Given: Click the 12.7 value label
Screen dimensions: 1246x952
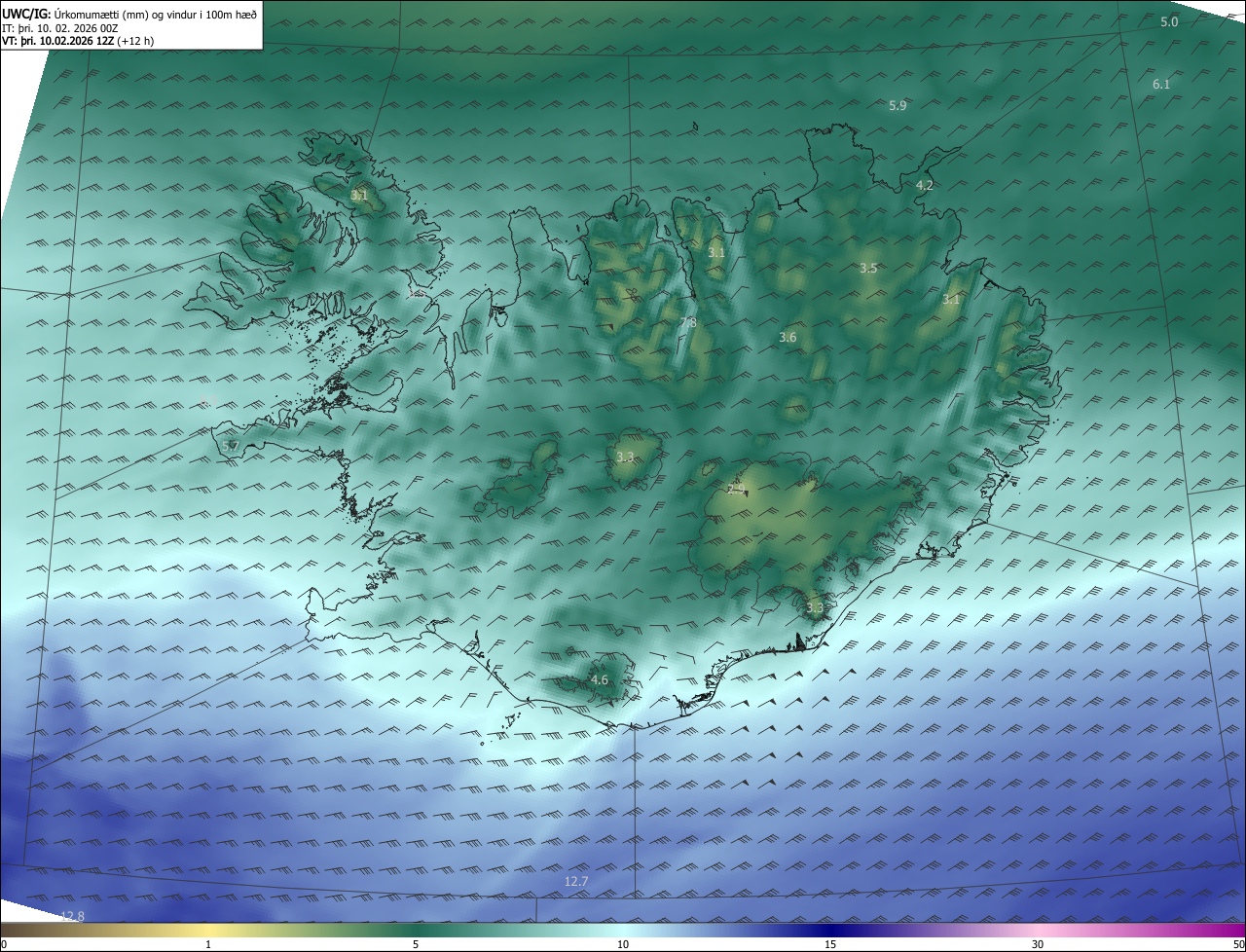Looking at the screenshot, I should pos(576,881).
